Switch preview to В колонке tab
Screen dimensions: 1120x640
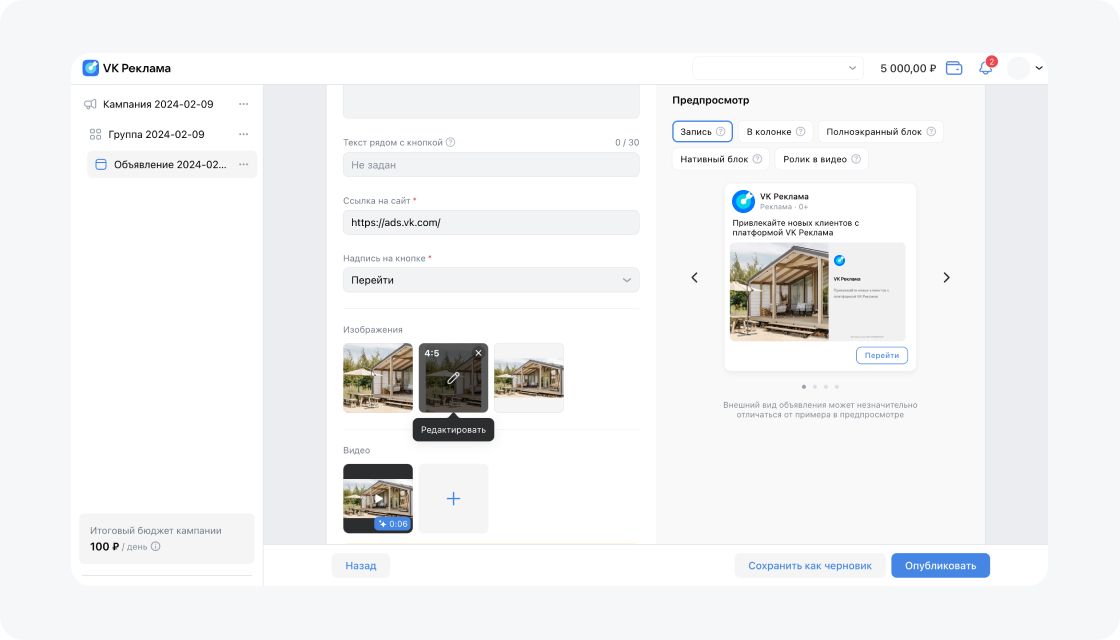click(775, 131)
